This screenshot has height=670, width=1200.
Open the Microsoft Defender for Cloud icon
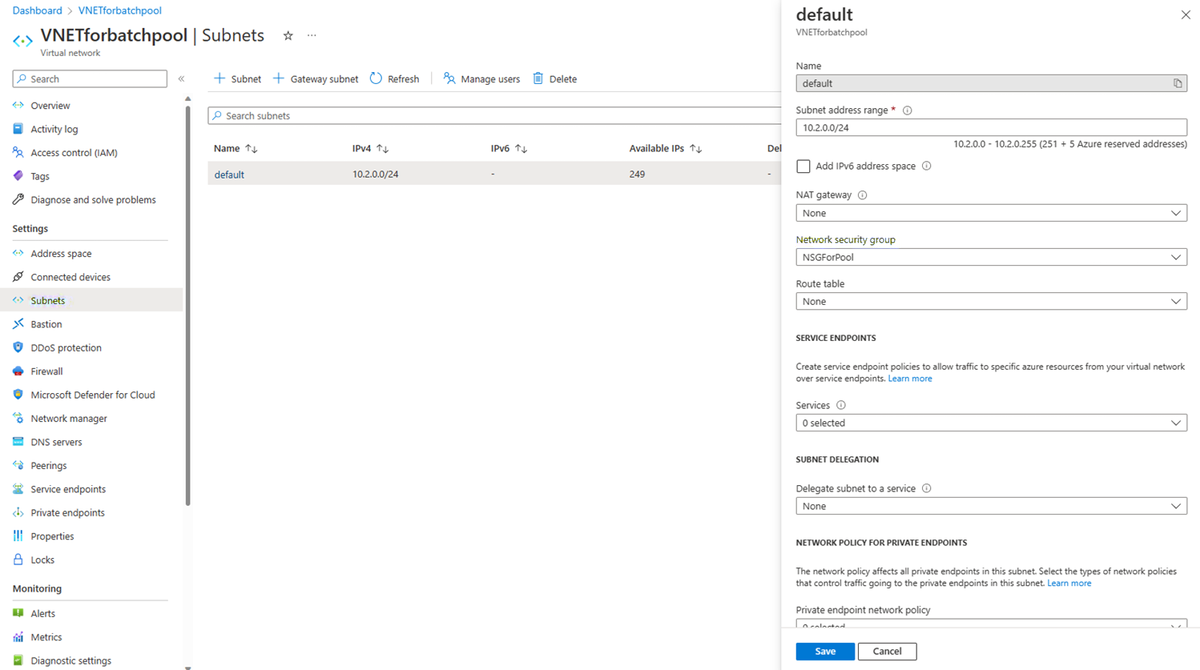(x=18, y=395)
